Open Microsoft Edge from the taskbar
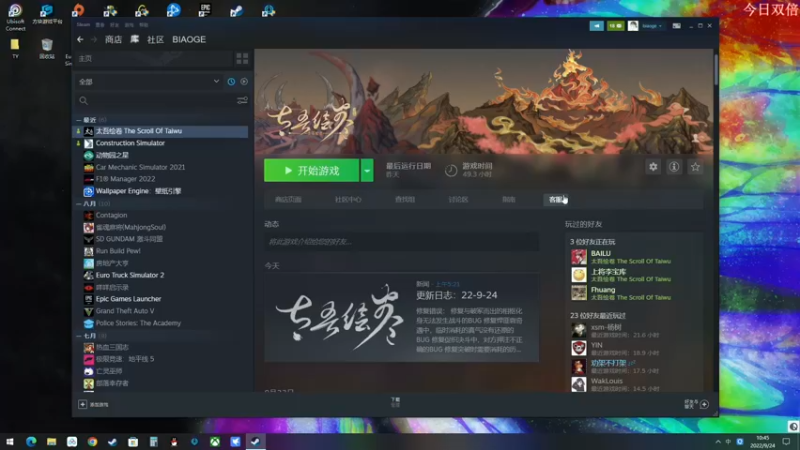 pos(31,442)
